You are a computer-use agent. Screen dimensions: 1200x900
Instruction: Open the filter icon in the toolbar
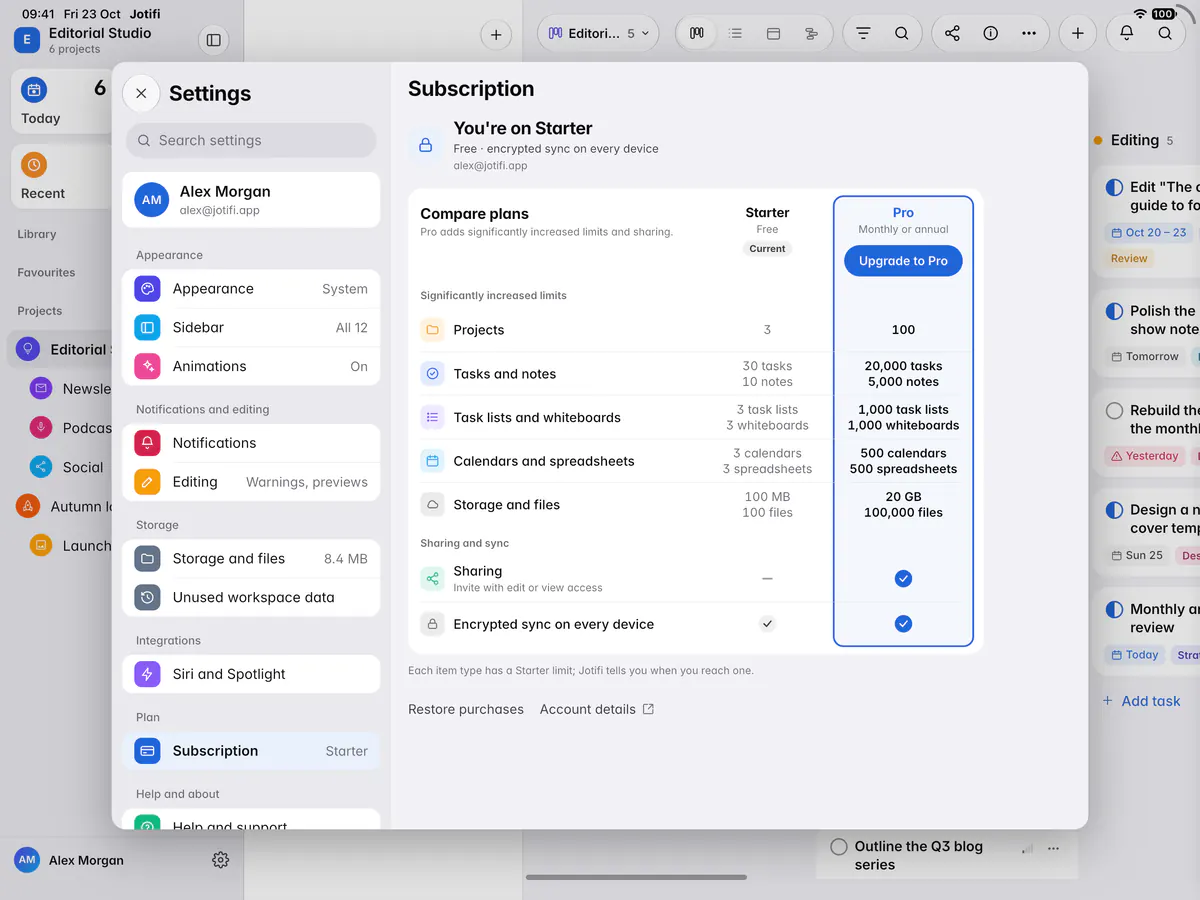click(863, 33)
